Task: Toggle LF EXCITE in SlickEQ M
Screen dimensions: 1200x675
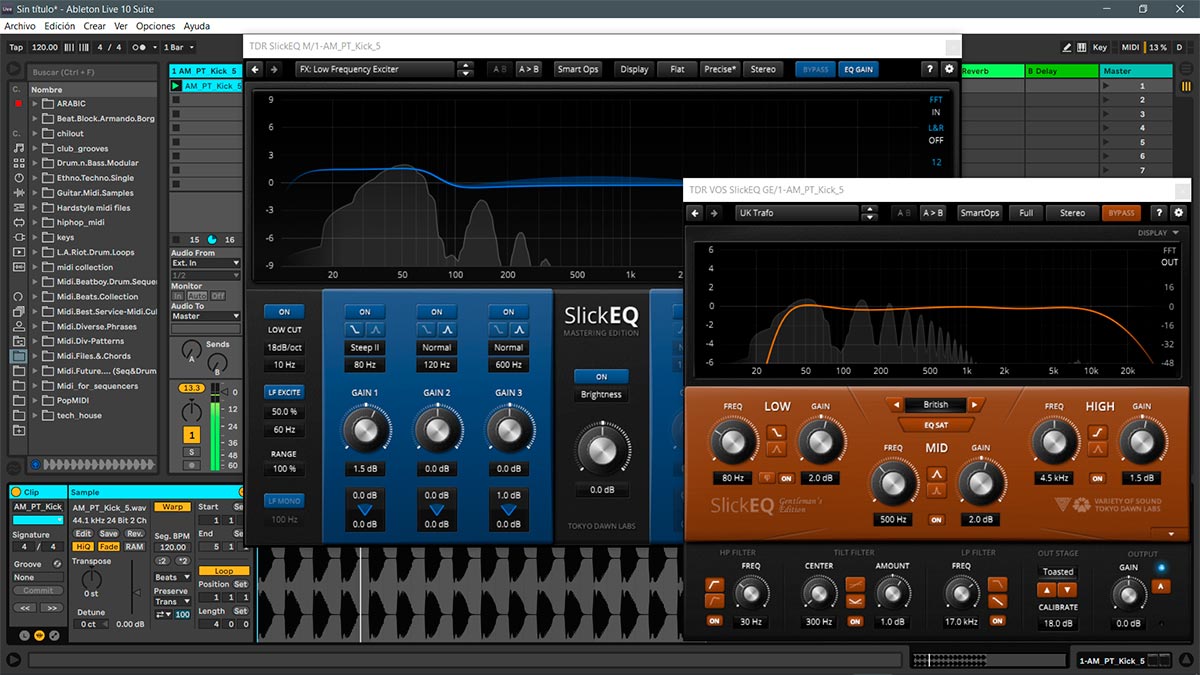Action: coord(284,392)
